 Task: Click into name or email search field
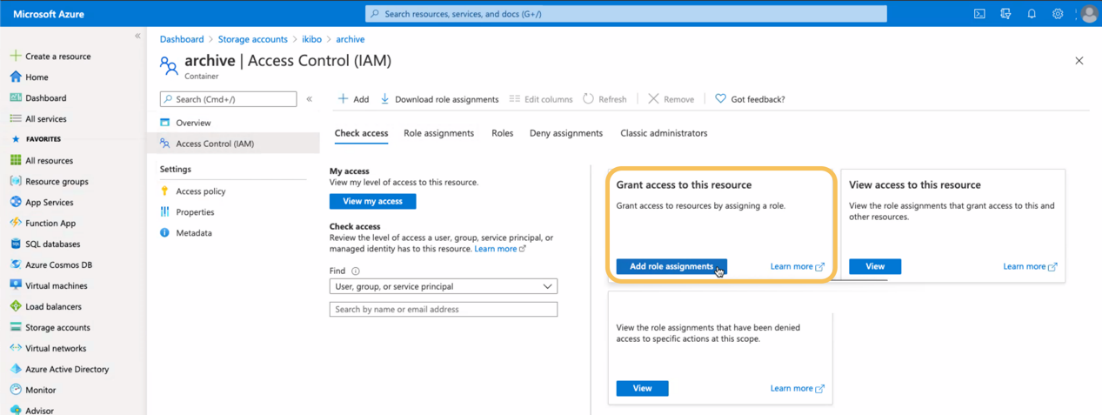coord(443,310)
